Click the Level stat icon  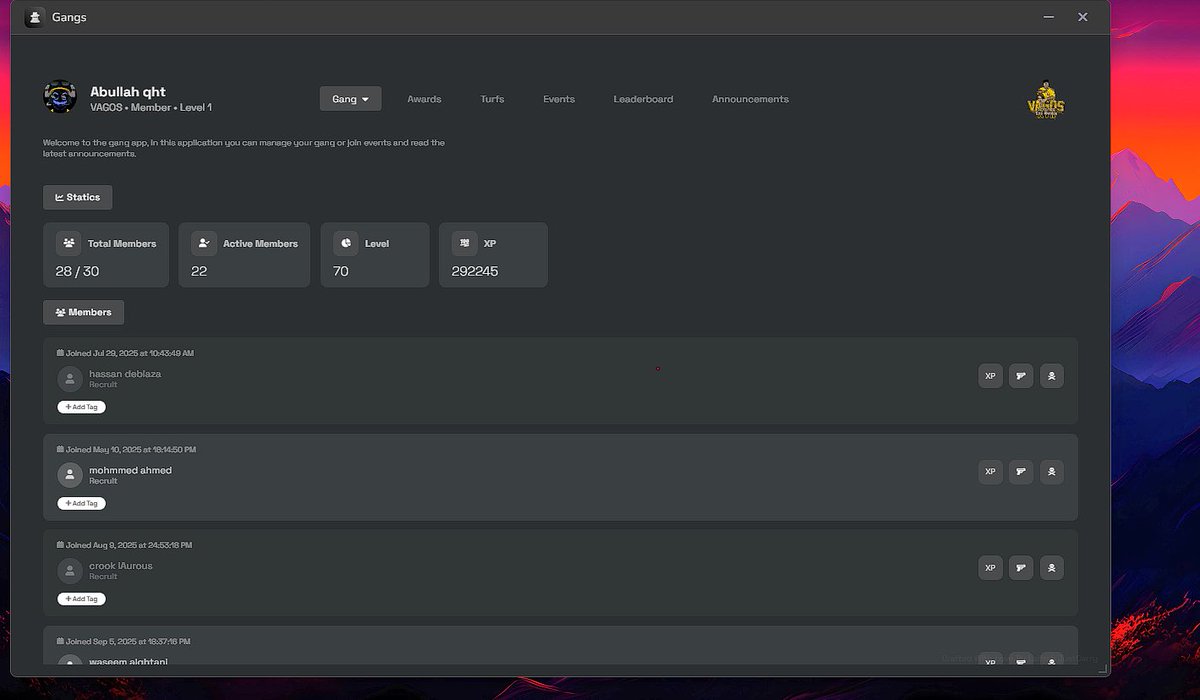pos(346,243)
